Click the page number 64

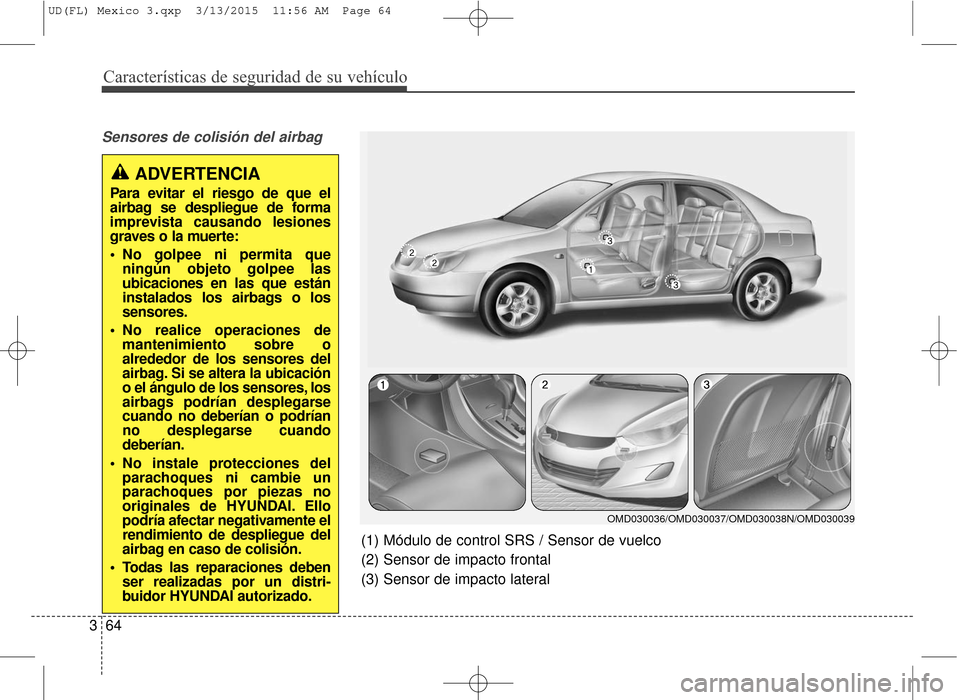[x=114, y=626]
